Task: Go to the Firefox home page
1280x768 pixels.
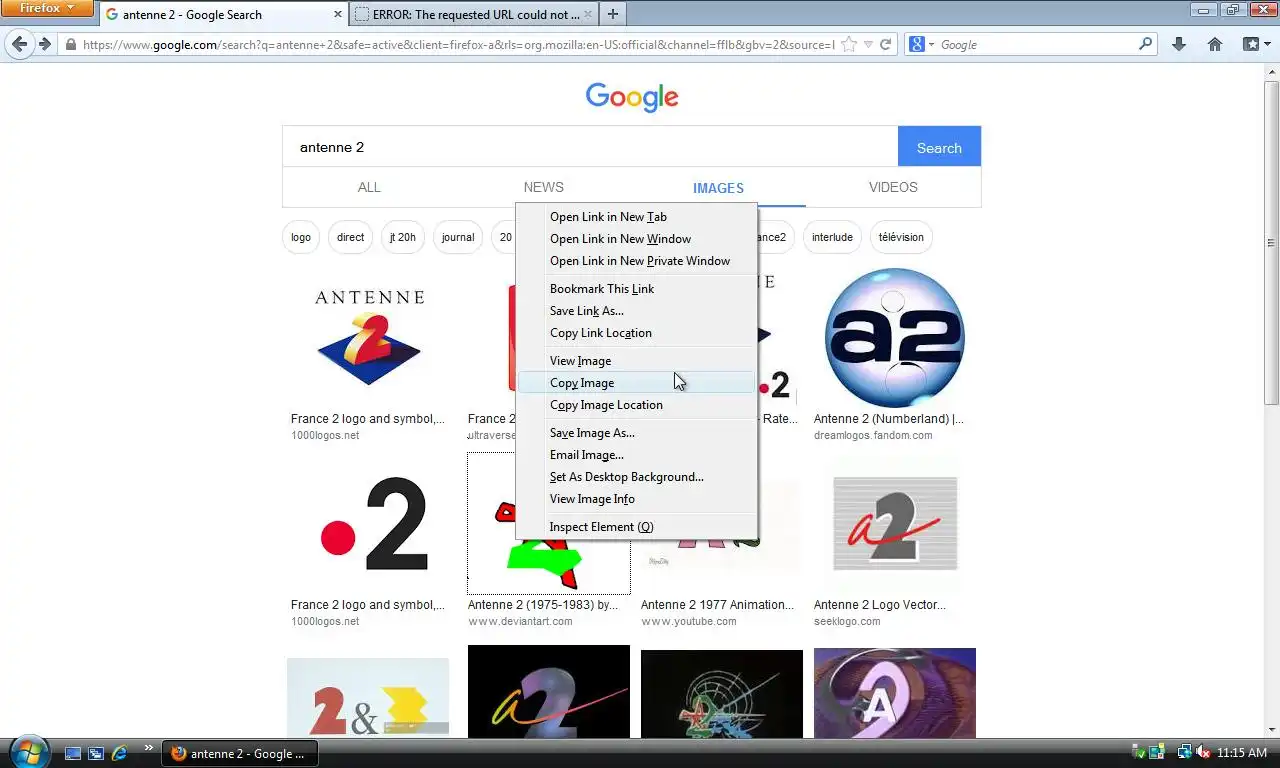Action: pos(1215,44)
